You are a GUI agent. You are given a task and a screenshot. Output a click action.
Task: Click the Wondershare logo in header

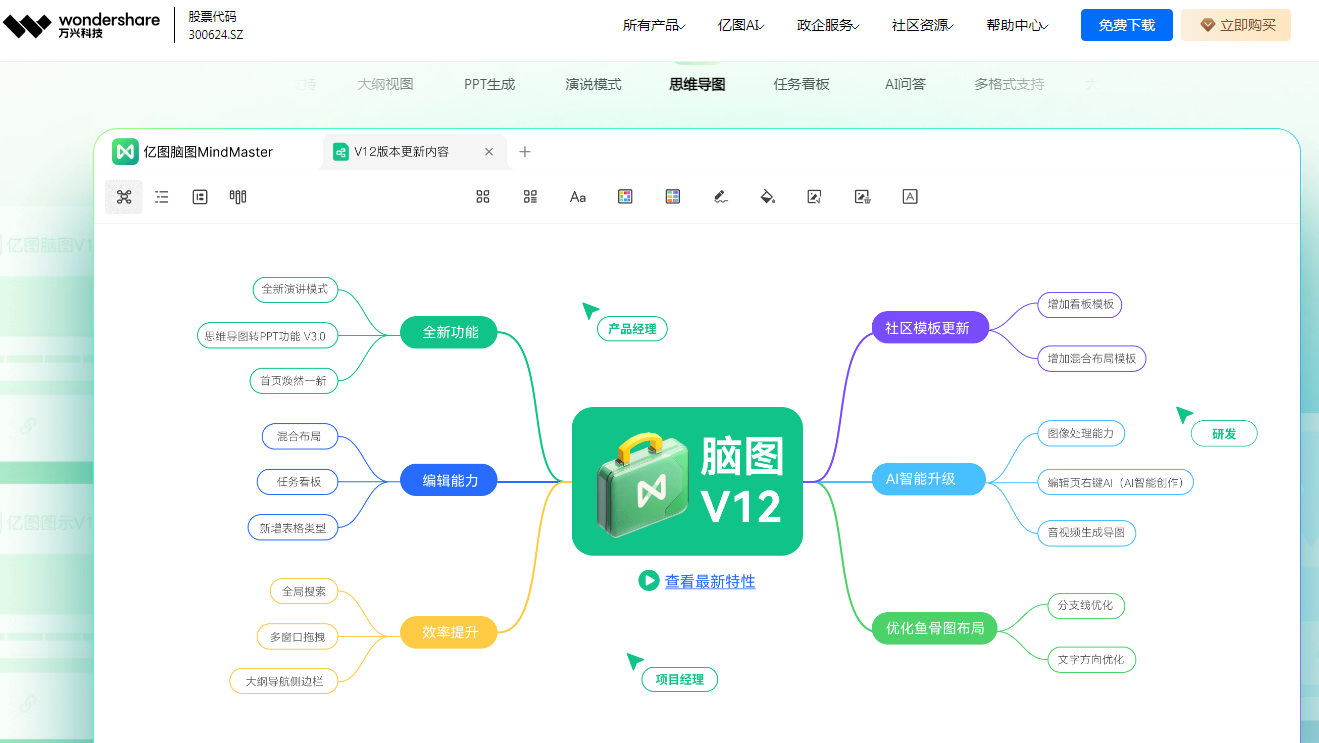coord(81,25)
